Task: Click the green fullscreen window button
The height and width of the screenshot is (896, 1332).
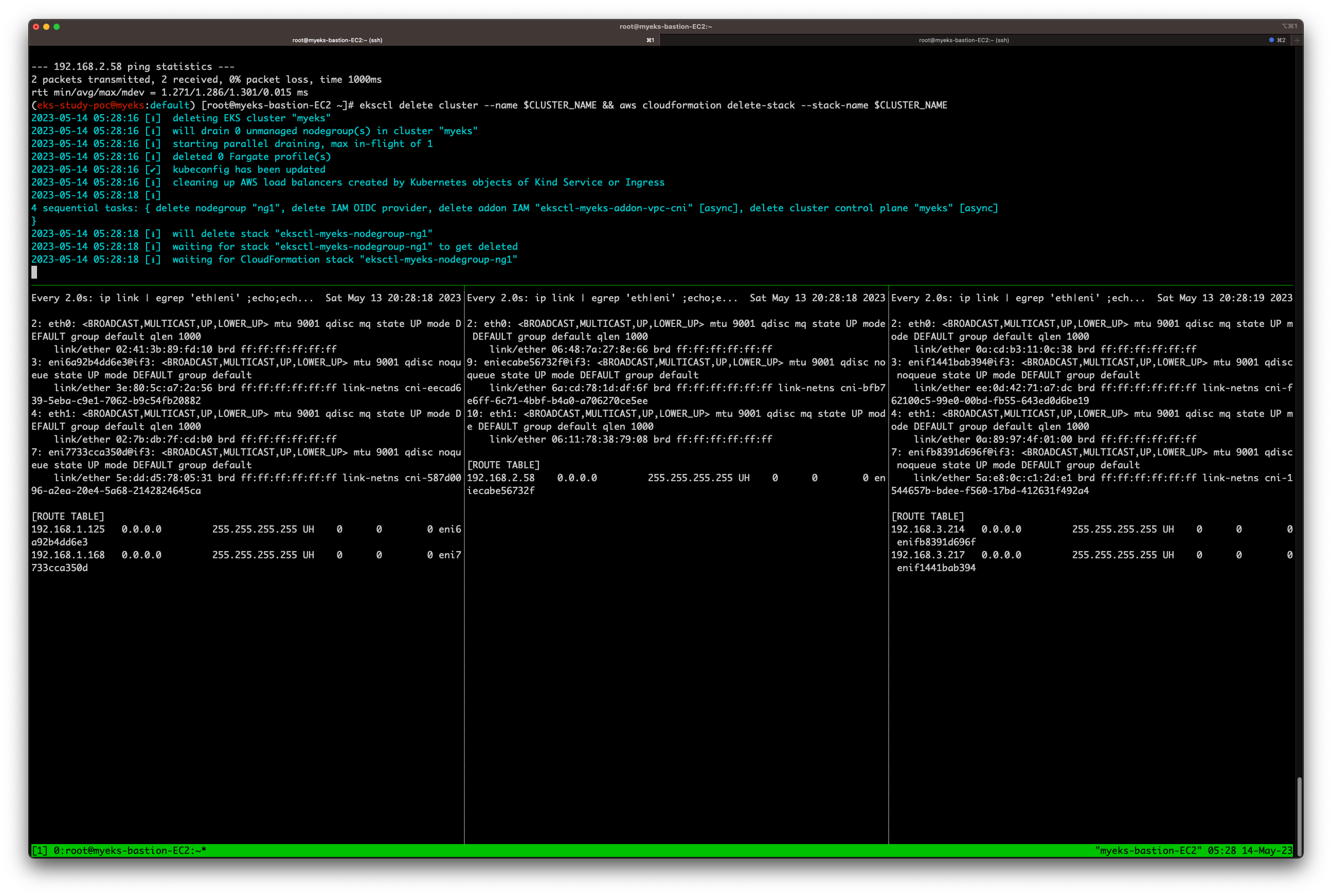Action: [57, 26]
